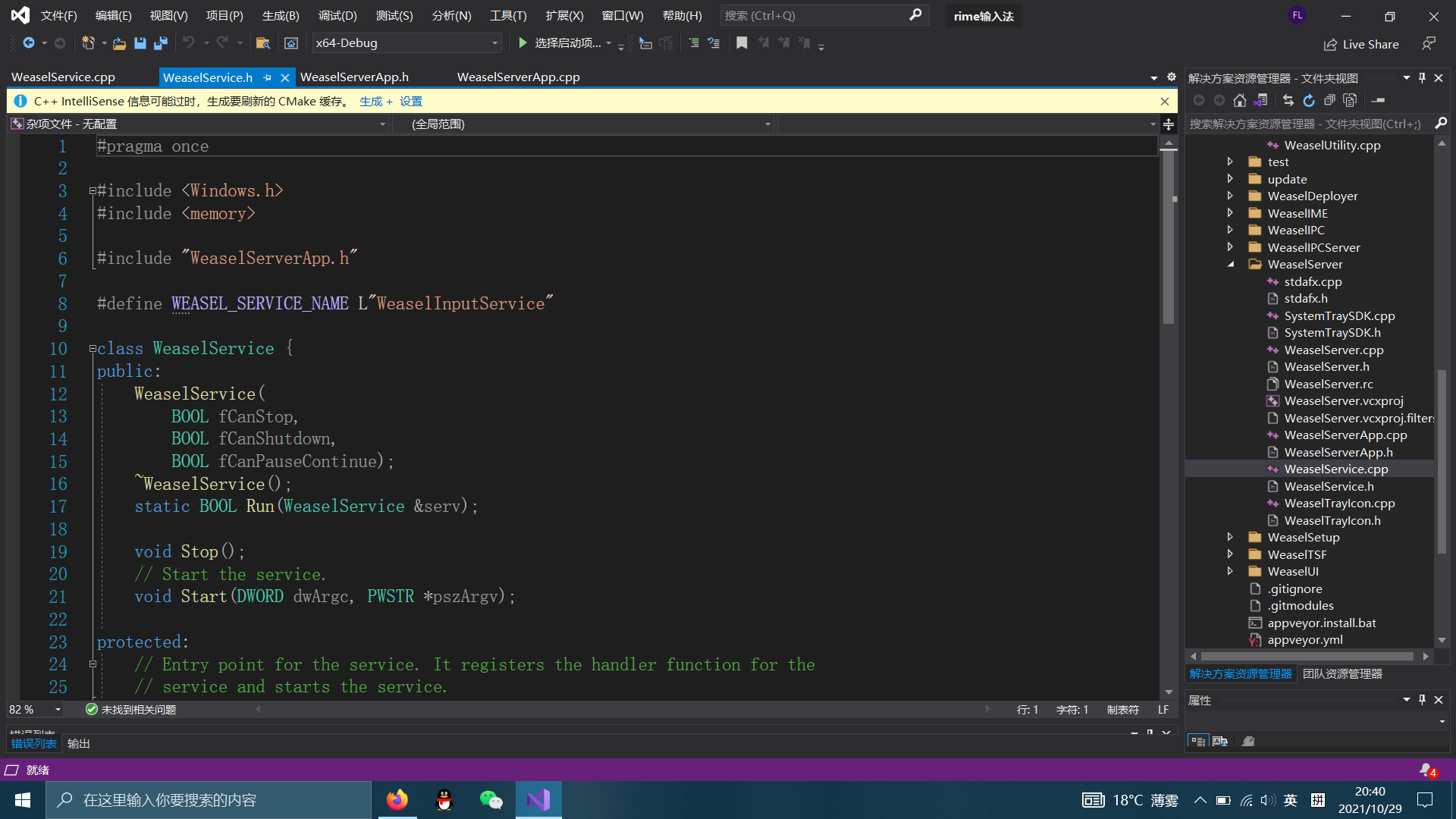Viewport: 1456px width, 819px height.
Task: Collapse the WeaselServer folder
Action: [x=1230, y=264]
